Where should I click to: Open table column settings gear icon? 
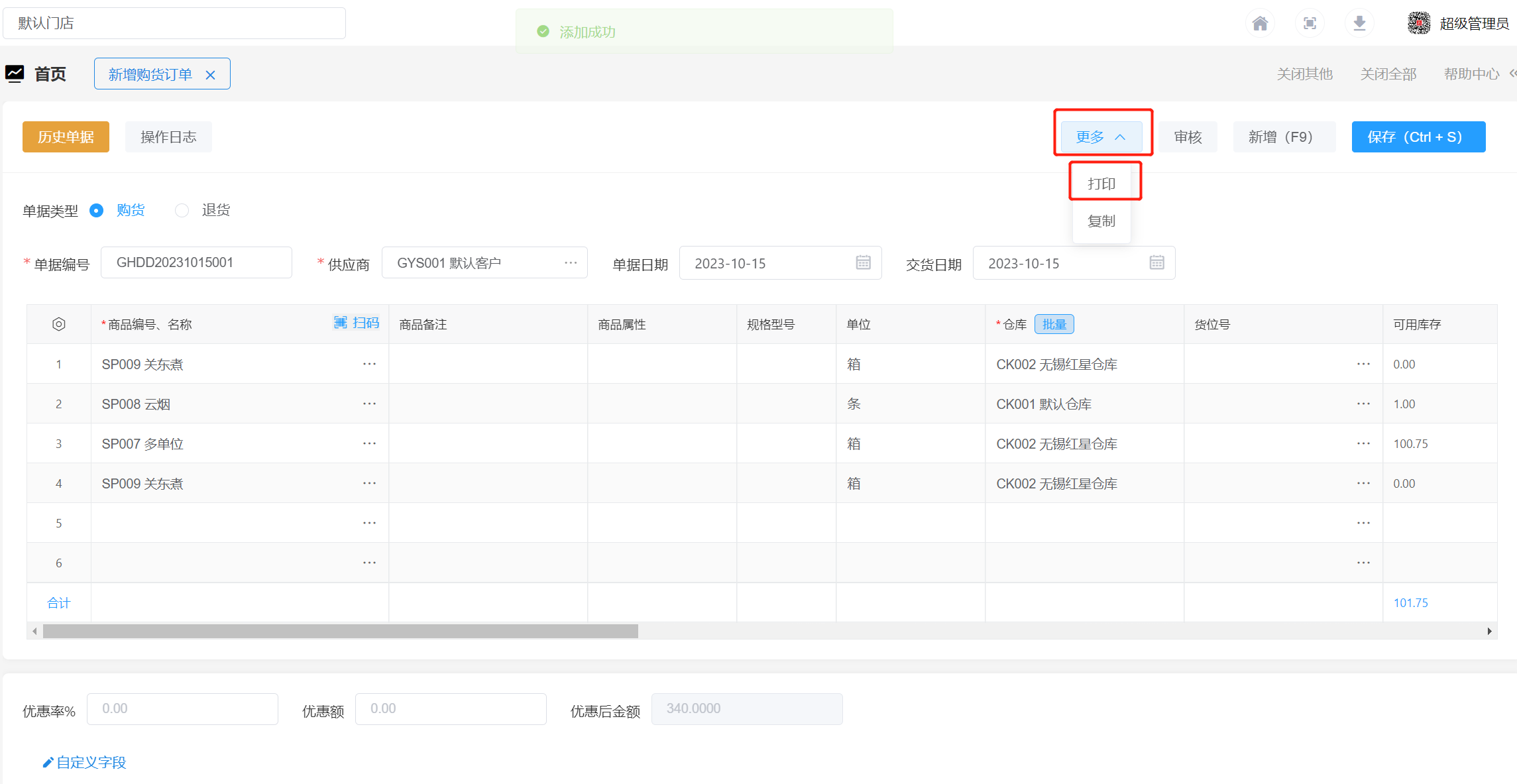(59, 324)
